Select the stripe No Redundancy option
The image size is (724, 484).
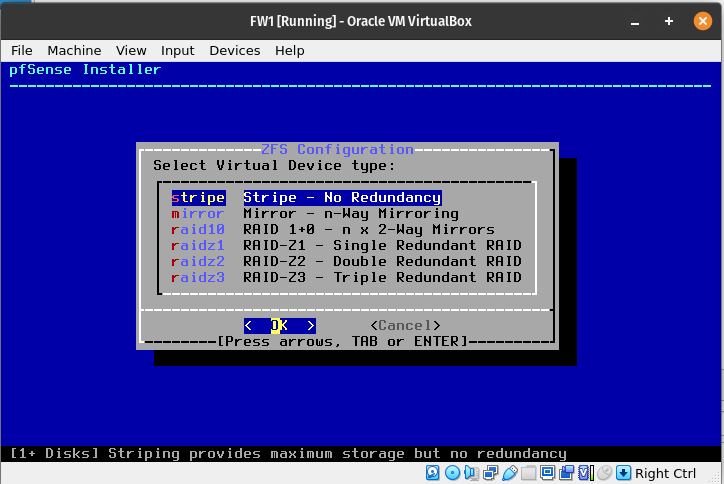(307, 198)
